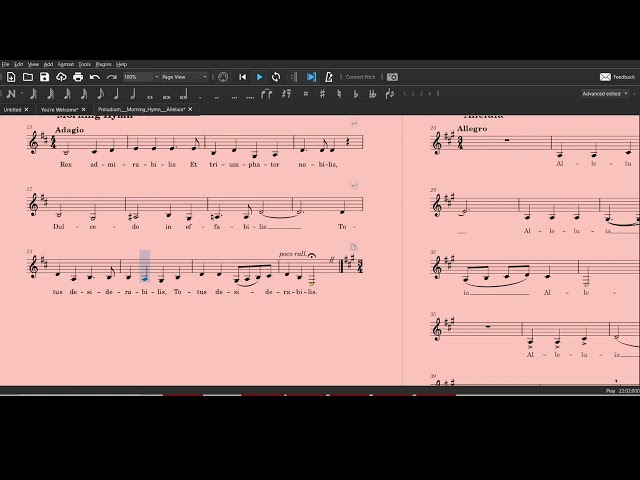Flip note stem direction
640x480 pixels.
point(389,94)
